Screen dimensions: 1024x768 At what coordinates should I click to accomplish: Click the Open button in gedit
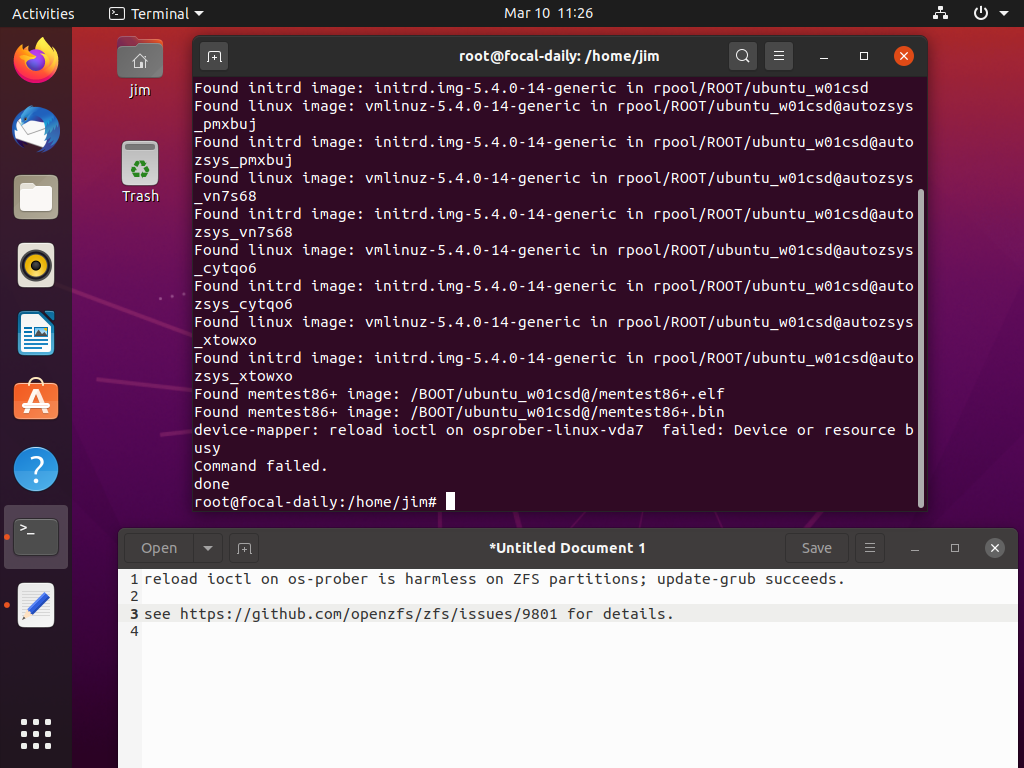[x=158, y=548]
